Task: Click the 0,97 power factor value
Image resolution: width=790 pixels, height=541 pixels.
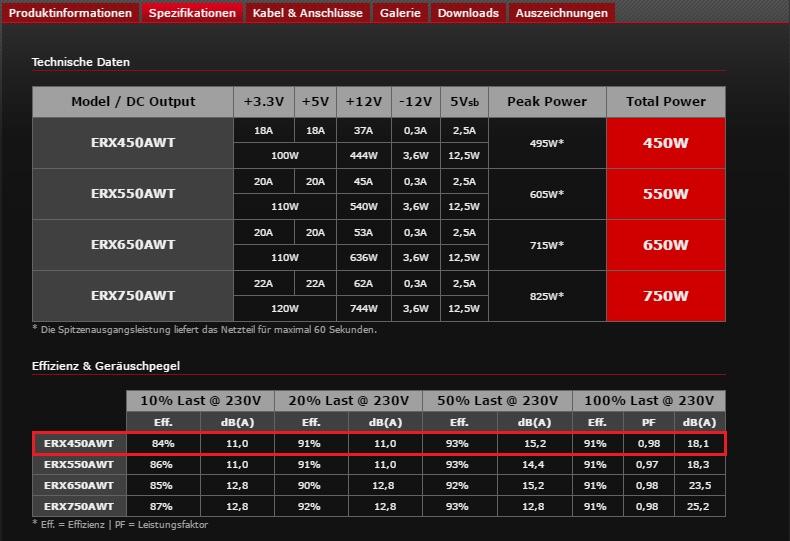Action: (x=647, y=464)
